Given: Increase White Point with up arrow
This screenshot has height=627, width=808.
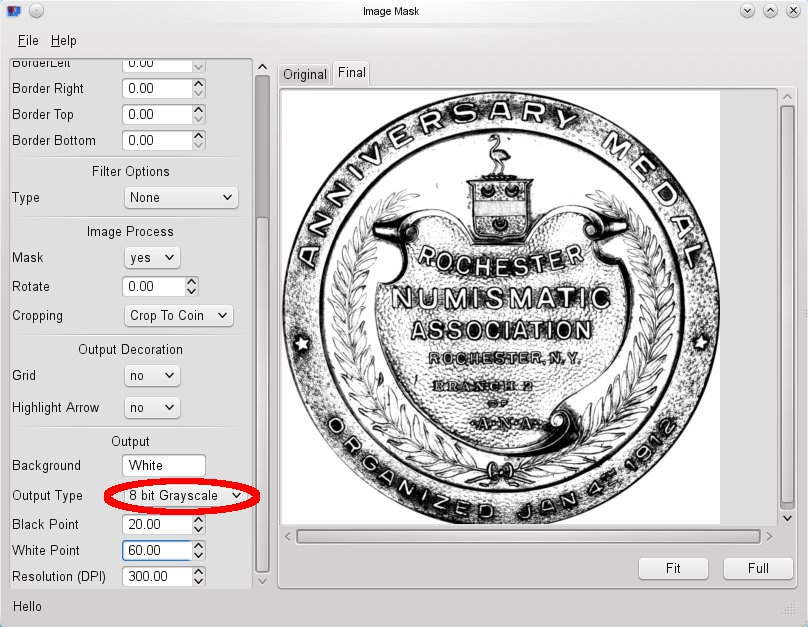Looking at the screenshot, I should (199, 545).
